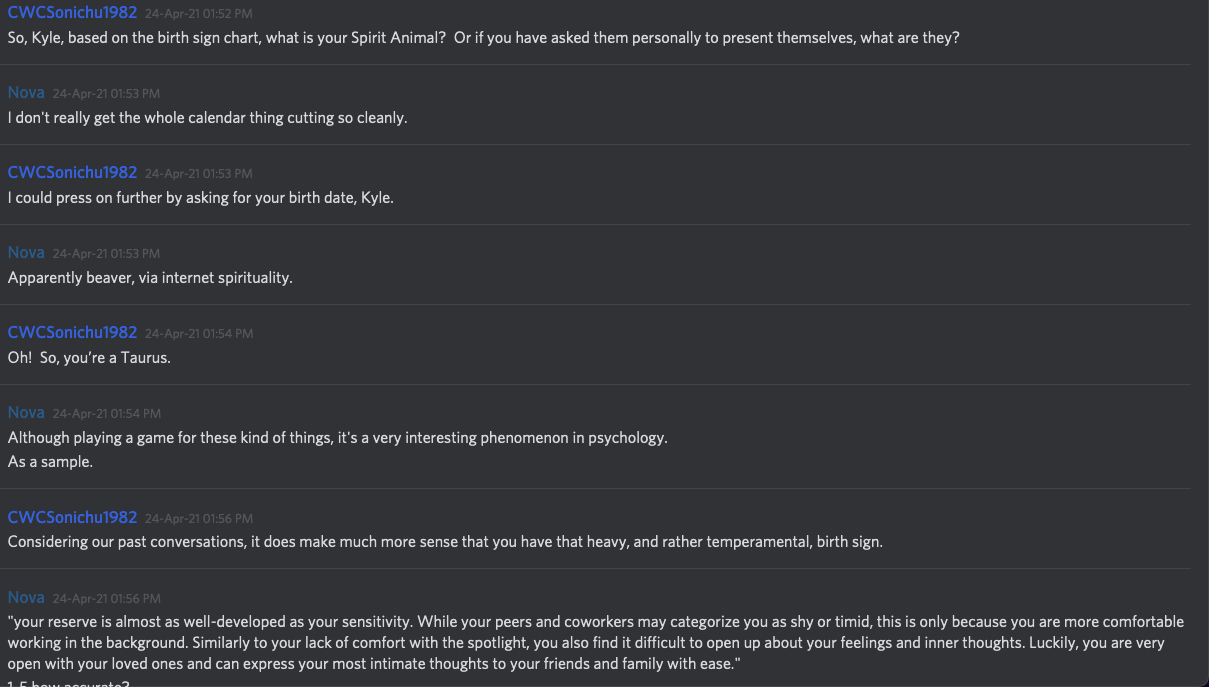Click the "interesting phenomenon in psychology" message
The image size is (1209, 687).
(337, 438)
